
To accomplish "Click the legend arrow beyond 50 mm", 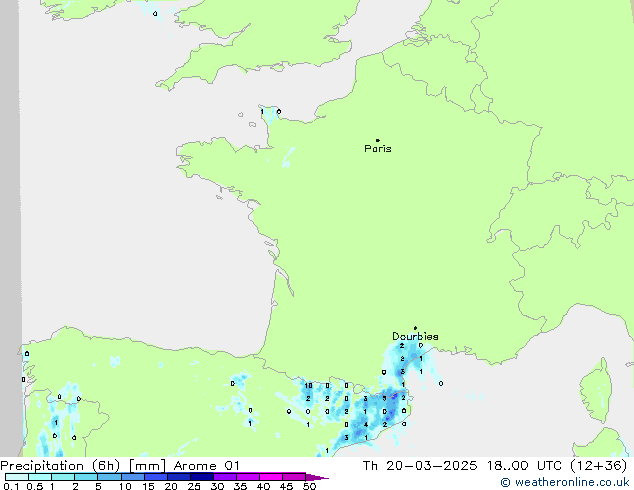I will pos(317,477).
